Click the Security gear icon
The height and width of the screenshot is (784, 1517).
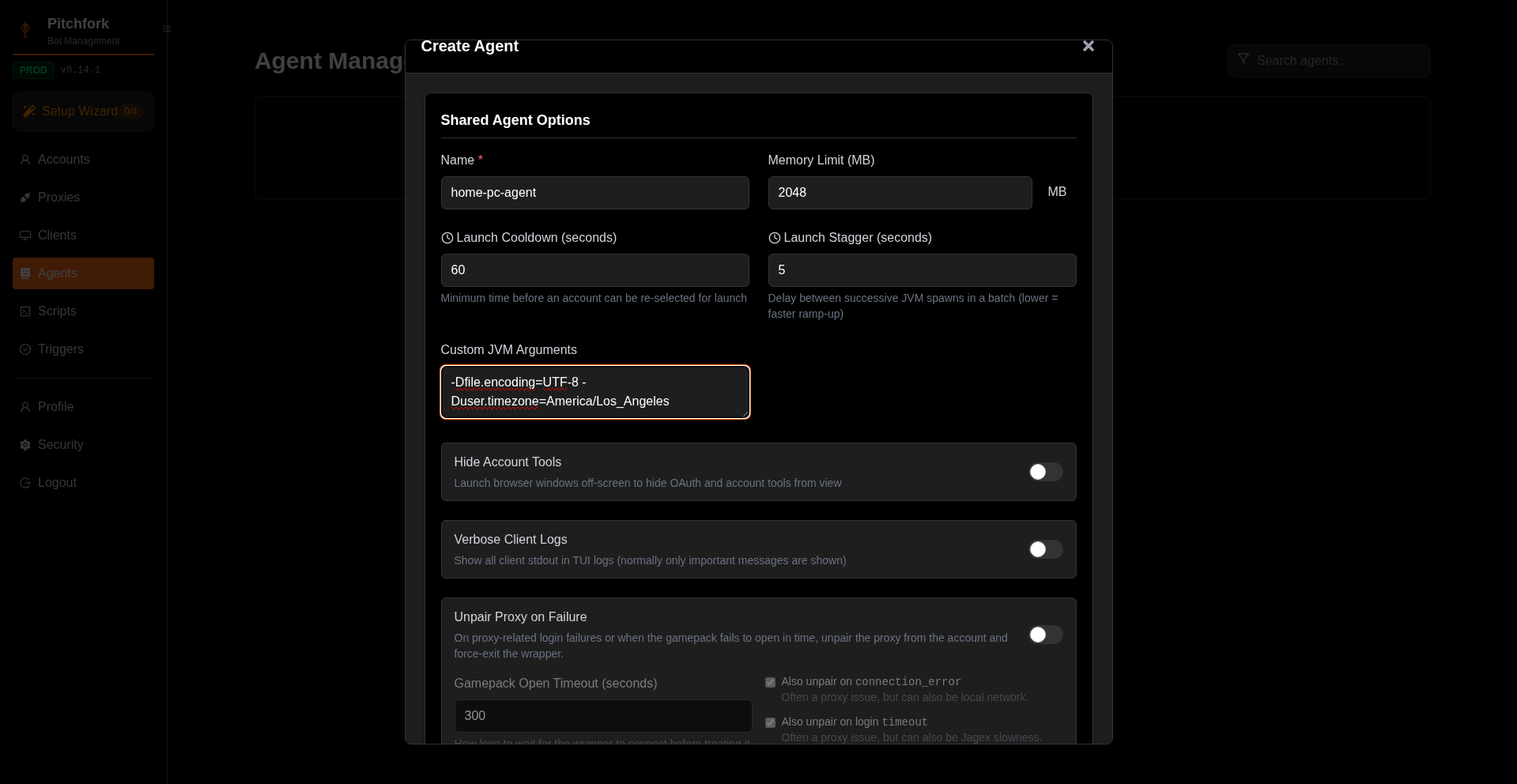click(x=25, y=445)
